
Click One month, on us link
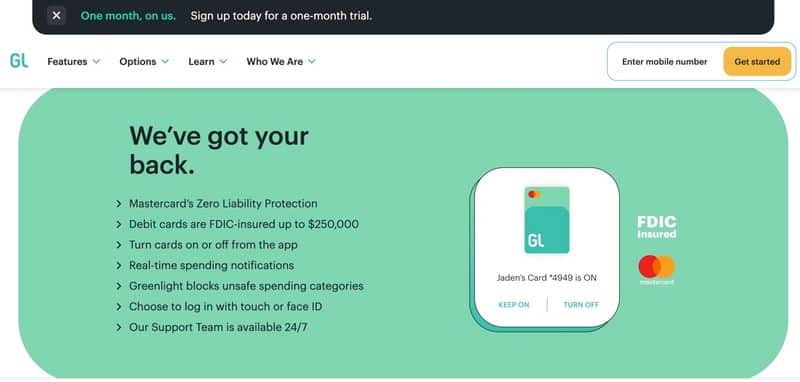point(128,16)
